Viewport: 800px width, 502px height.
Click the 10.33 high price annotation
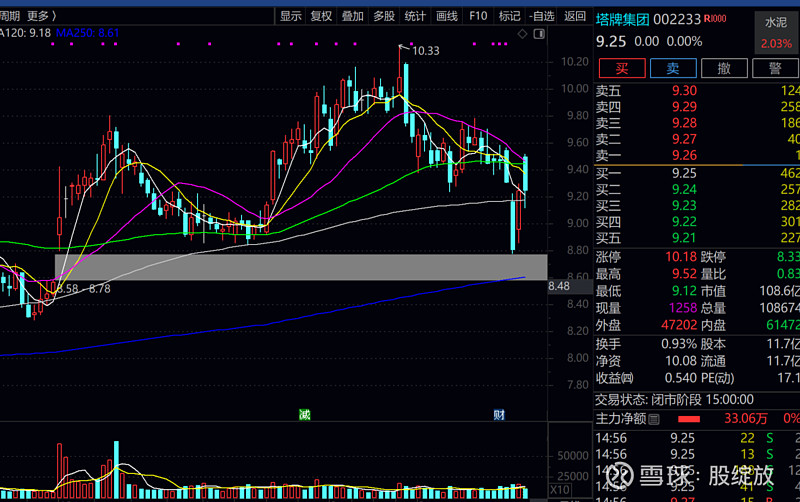tap(426, 51)
